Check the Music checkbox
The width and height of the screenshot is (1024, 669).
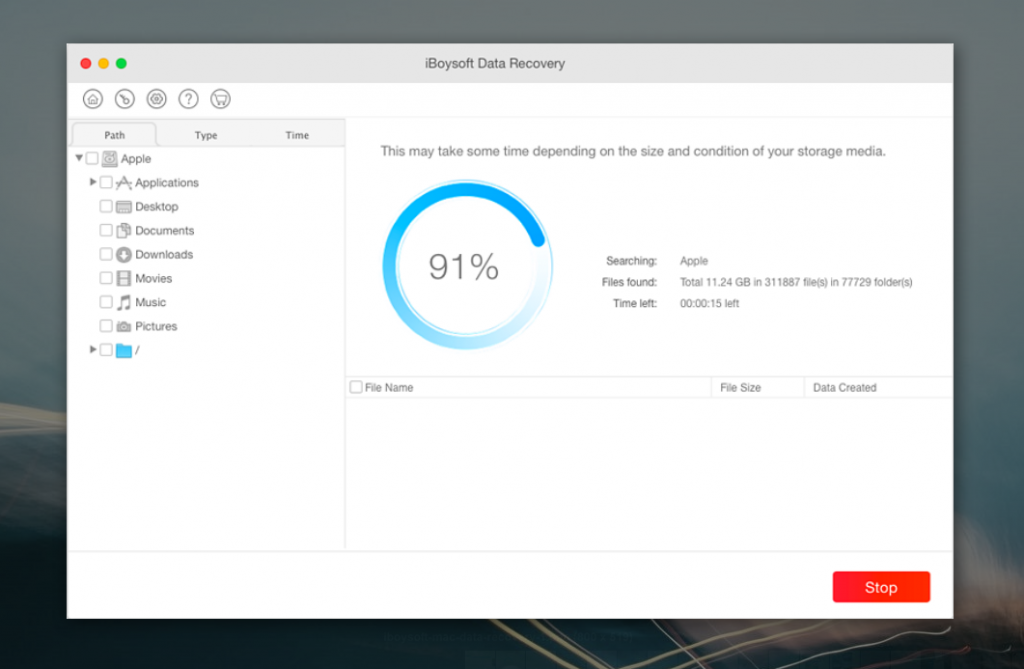point(106,302)
